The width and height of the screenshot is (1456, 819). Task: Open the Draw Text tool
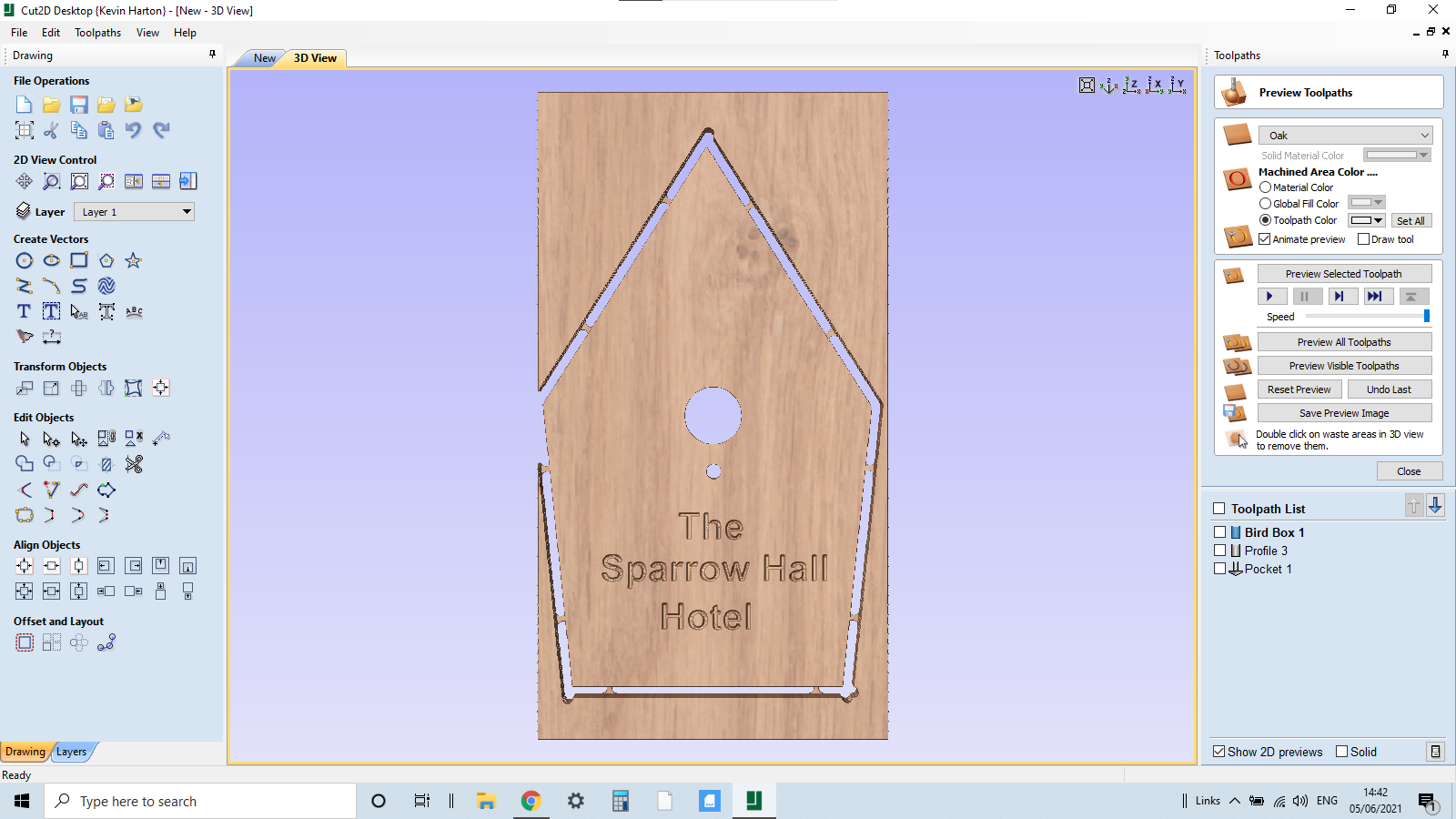tap(23, 311)
